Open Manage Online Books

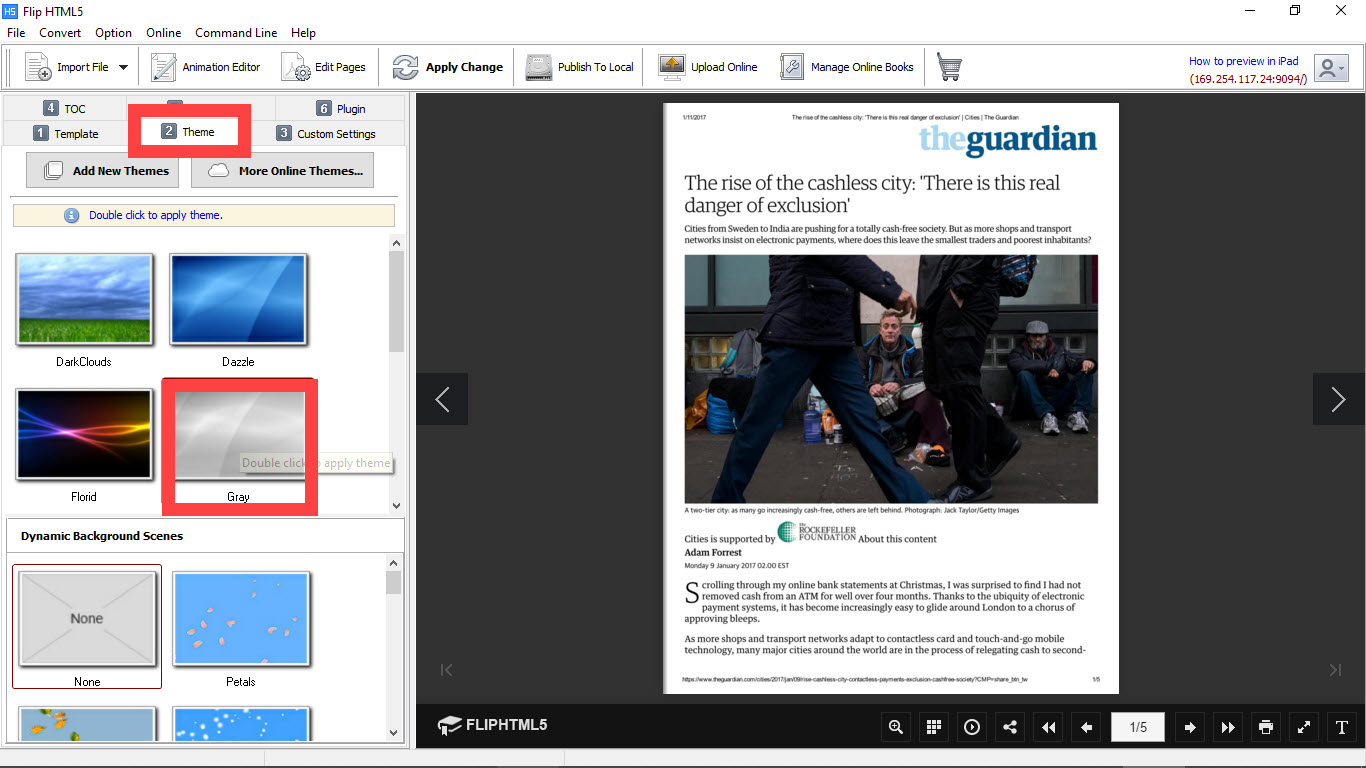pos(847,67)
